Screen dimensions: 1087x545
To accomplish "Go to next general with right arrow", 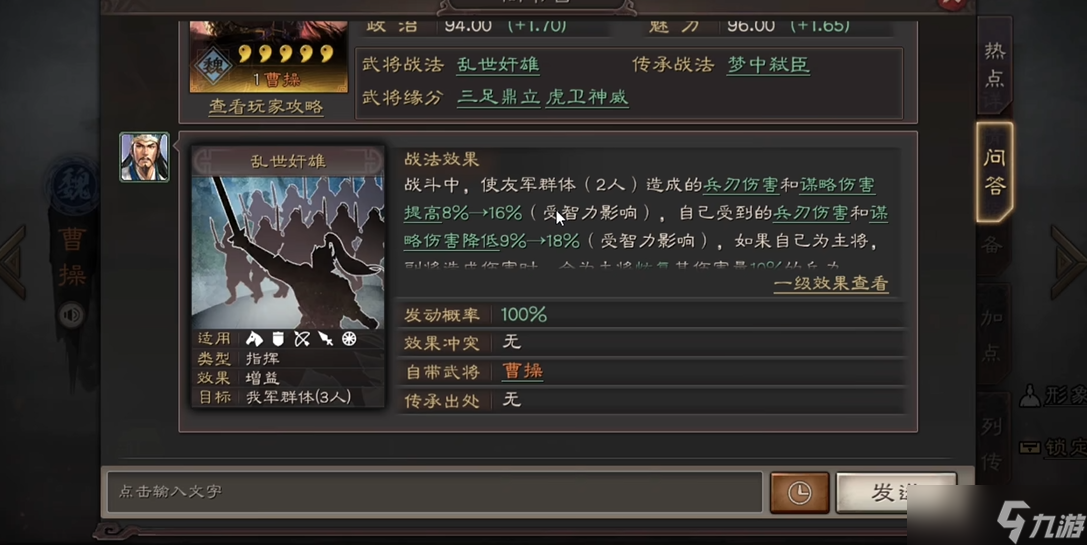I will 1068,261.
